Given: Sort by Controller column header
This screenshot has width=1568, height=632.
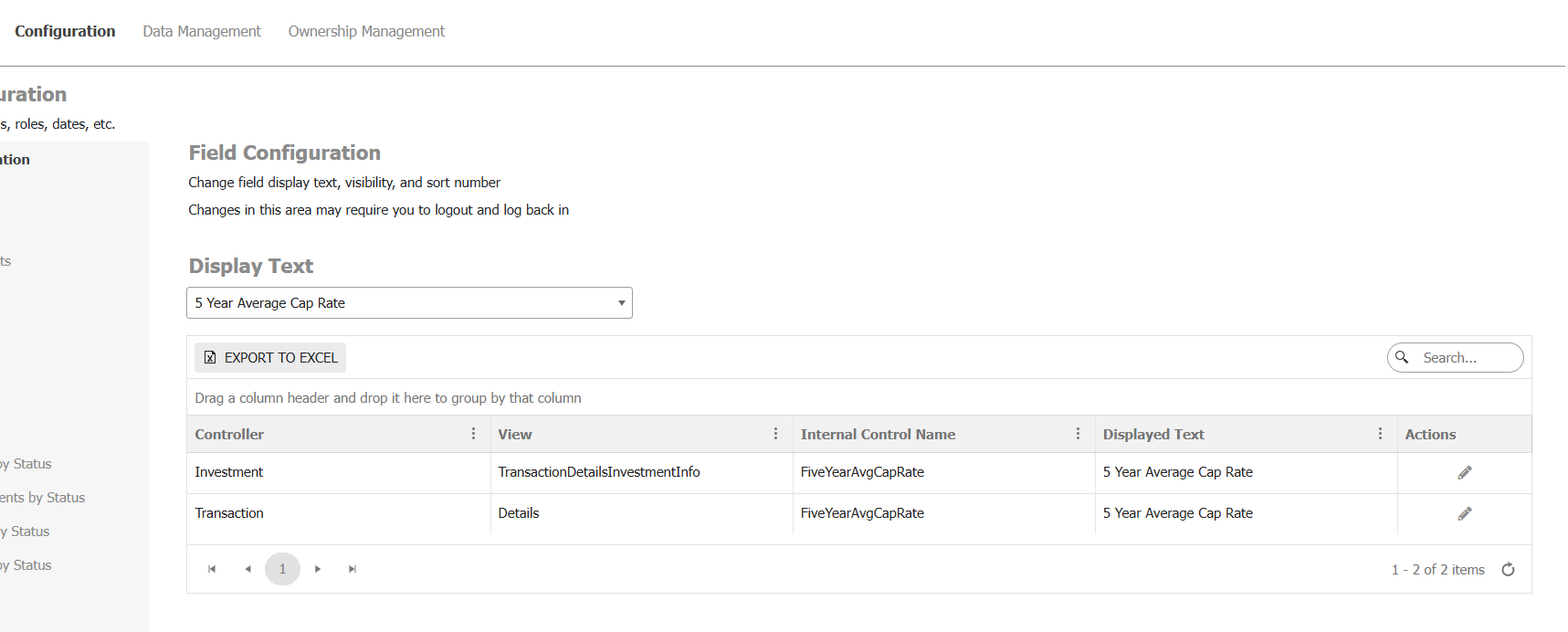Looking at the screenshot, I should point(229,435).
